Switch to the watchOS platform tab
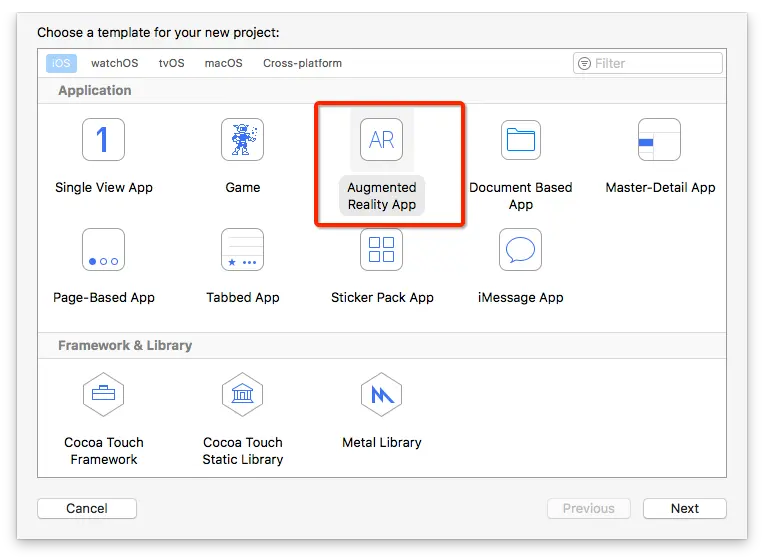The width and height of the screenshot is (764, 560). tap(115, 63)
